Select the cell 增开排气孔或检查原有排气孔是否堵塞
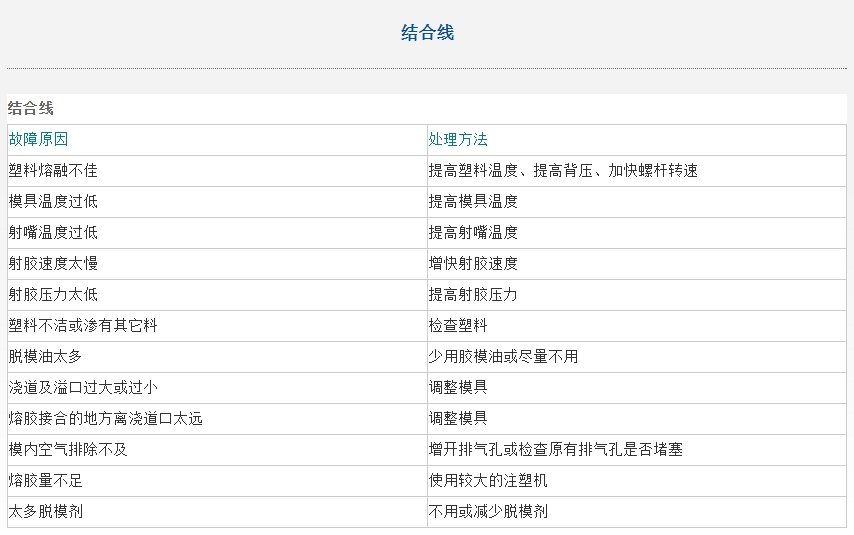The height and width of the screenshot is (535, 854). pyautogui.click(x=637, y=451)
